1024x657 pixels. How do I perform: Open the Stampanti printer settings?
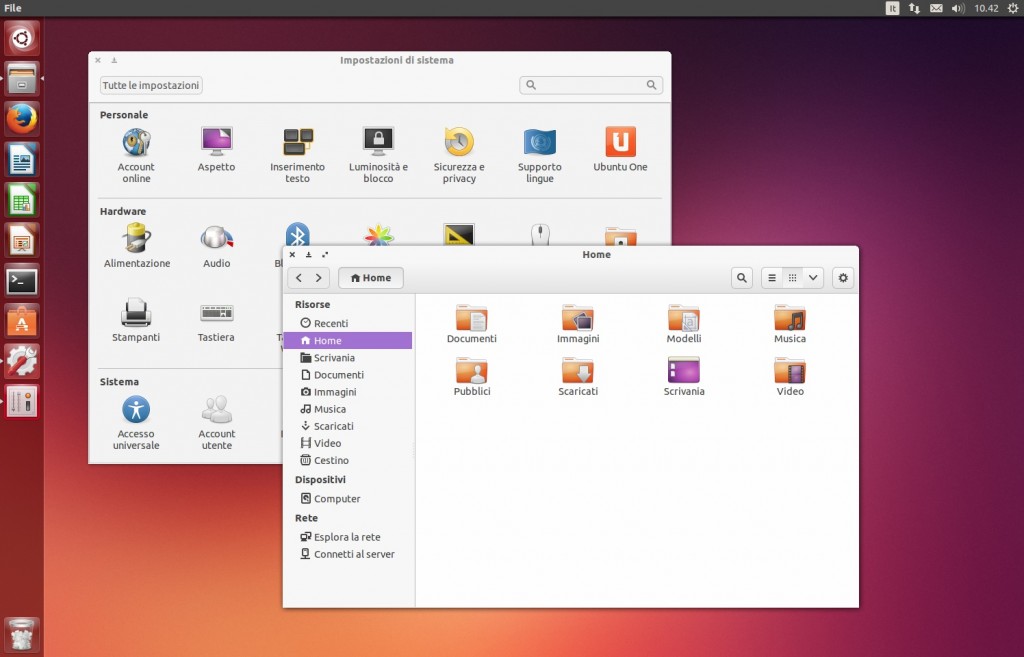point(136,314)
